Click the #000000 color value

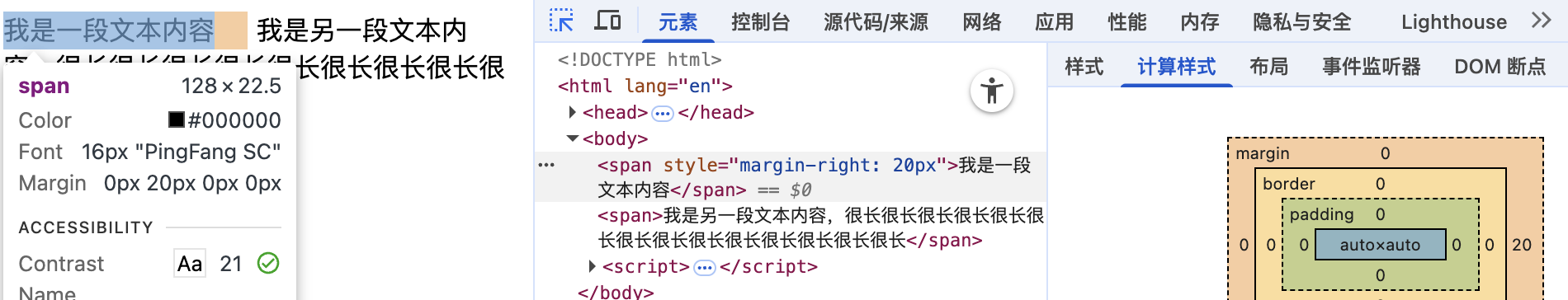(x=234, y=120)
